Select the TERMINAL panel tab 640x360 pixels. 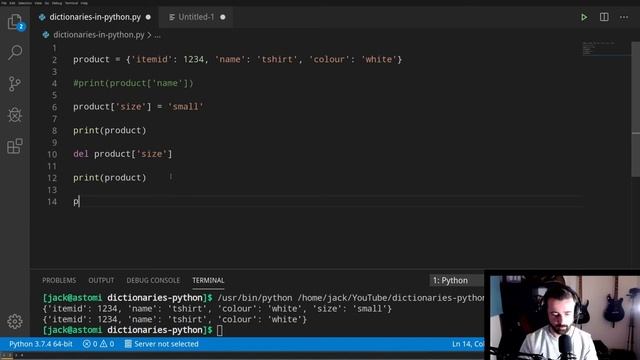coord(208,280)
